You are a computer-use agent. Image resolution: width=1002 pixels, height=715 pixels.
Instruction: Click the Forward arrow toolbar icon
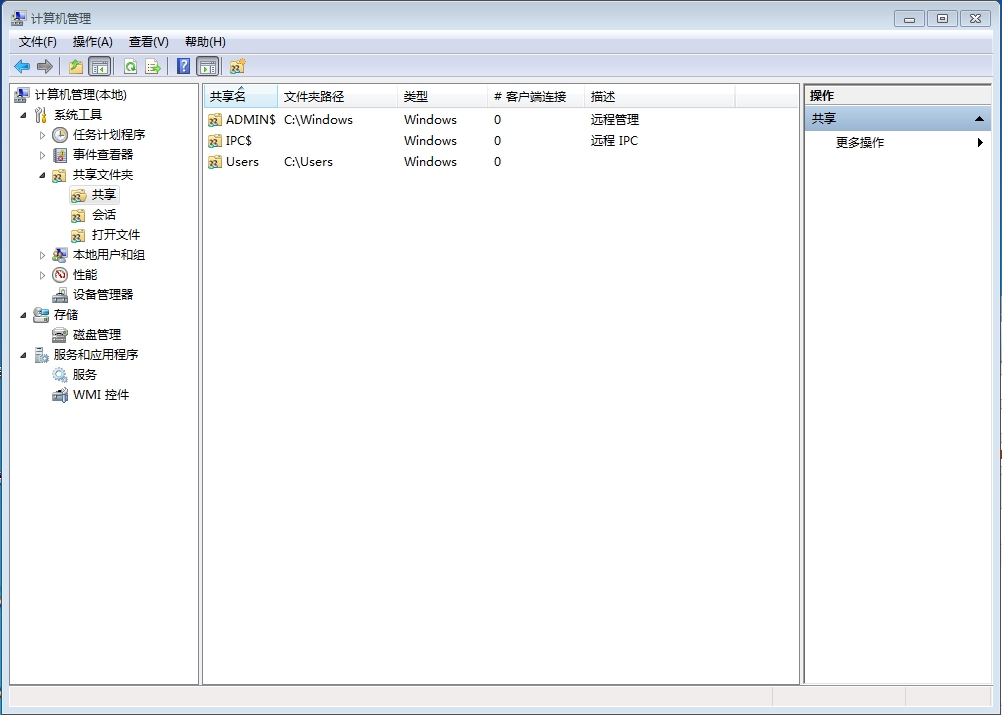tap(45, 66)
